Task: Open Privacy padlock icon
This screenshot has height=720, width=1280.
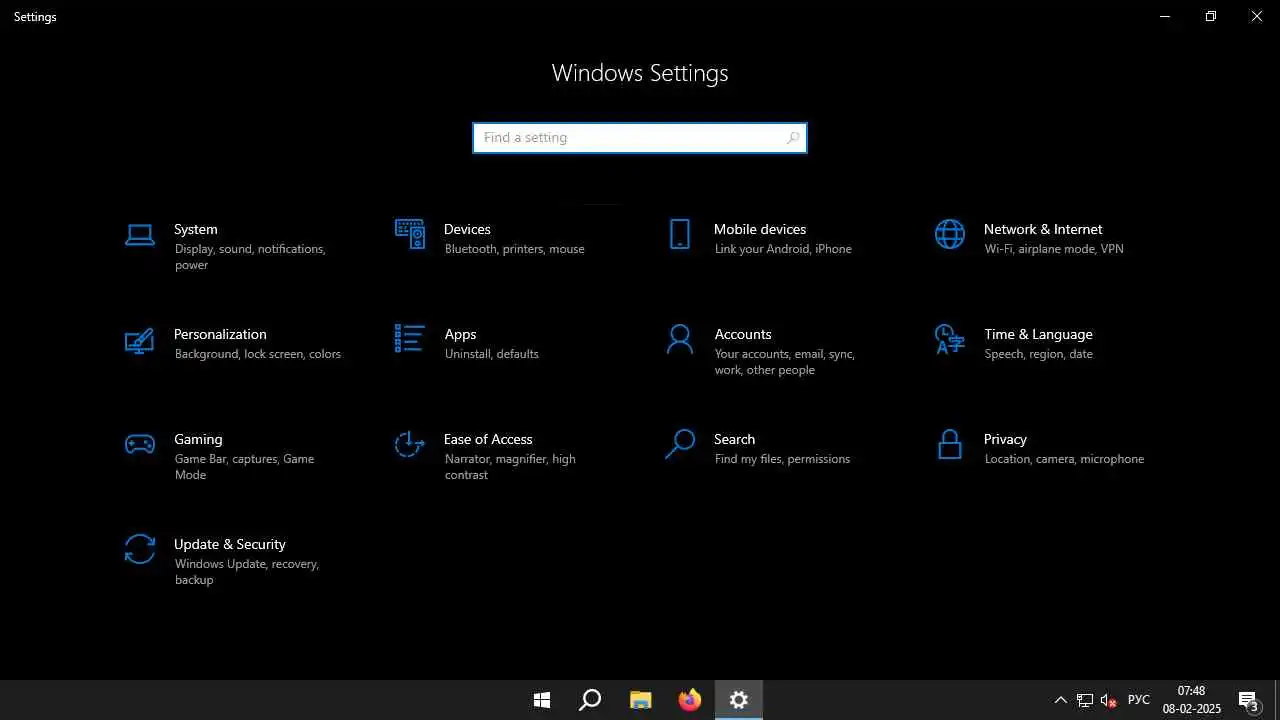Action: click(x=950, y=444)
